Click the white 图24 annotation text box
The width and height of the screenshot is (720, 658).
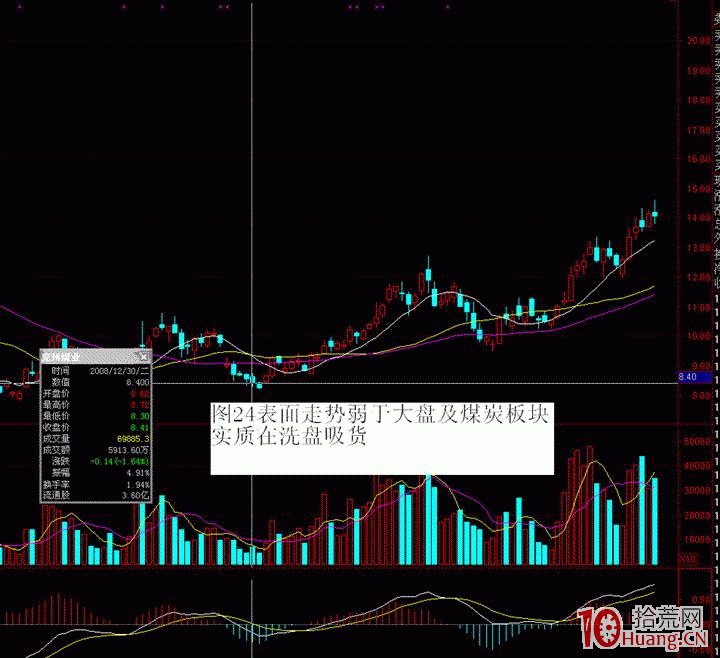380,438
